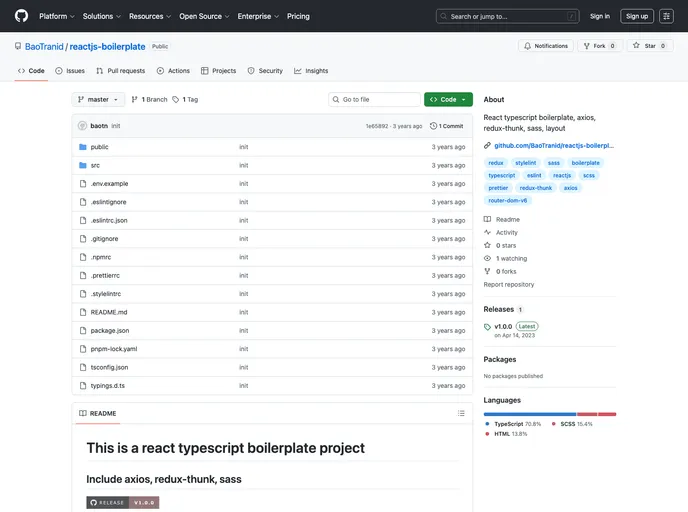Open the command palette icon in header
Viewport: 688px width, 512px height.
pyautogui.click(x=666, y=16)
